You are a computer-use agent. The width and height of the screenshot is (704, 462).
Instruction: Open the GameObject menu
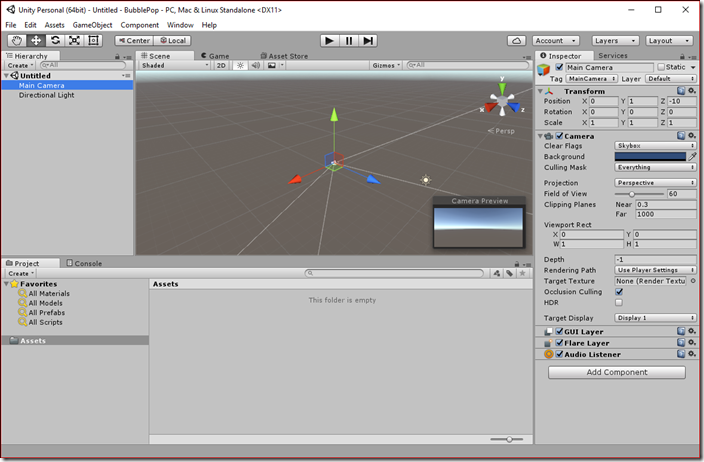click(x=92, y=25)
